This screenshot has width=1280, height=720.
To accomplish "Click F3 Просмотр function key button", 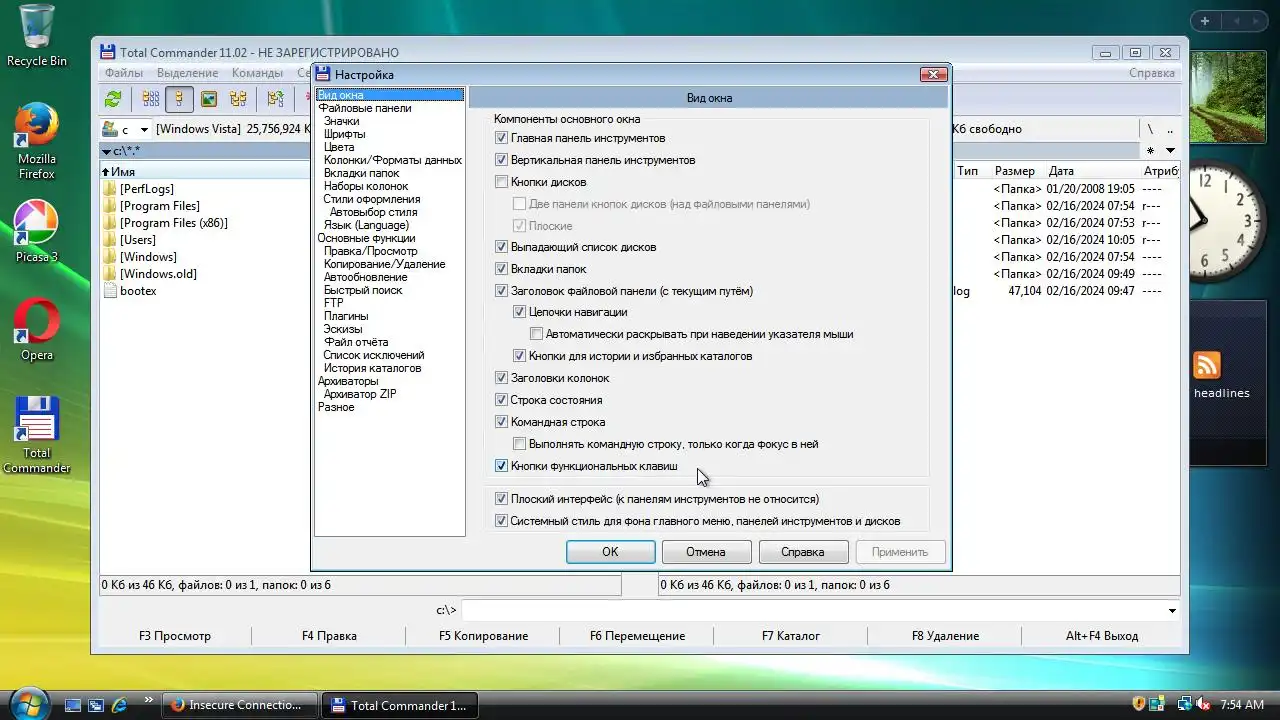I will coord(175,636).
